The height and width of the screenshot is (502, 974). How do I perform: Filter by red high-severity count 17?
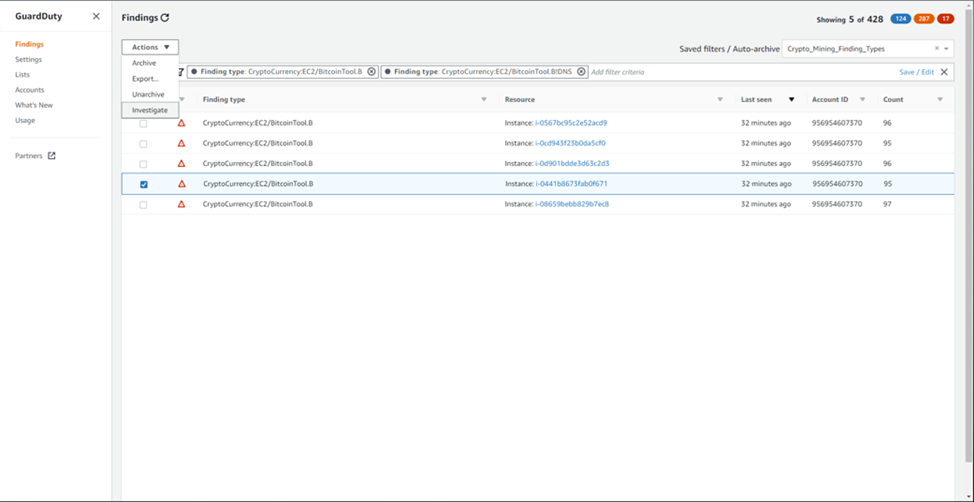(x=945, y=19)
